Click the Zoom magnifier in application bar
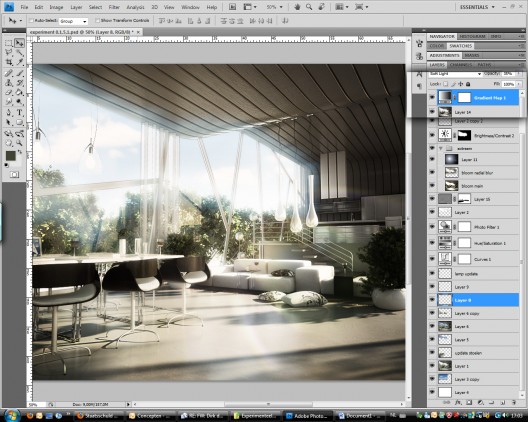528x422 pixels. (309, 7)
